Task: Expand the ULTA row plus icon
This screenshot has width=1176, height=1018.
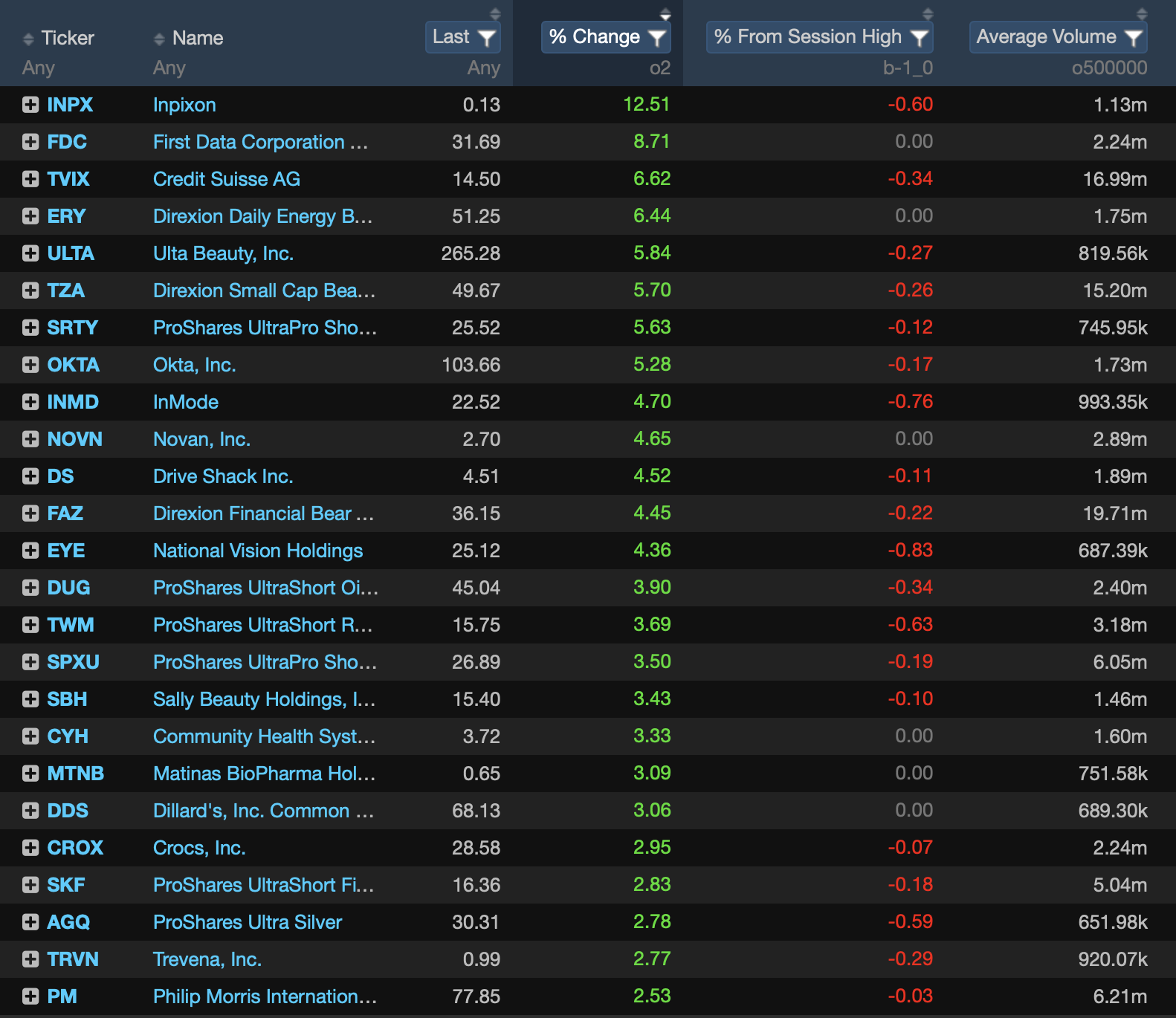Action: click(x=30, y=253)
